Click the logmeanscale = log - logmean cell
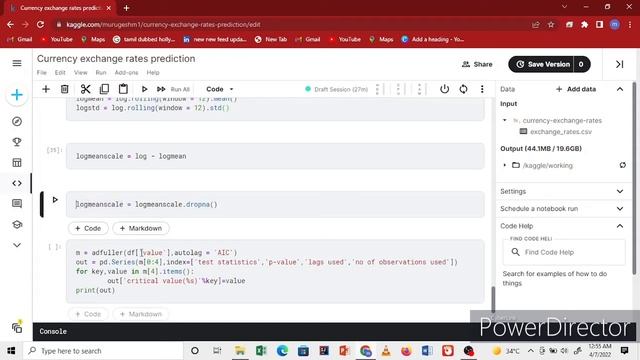The image size is (640, 360). click(x=275, y=156)
